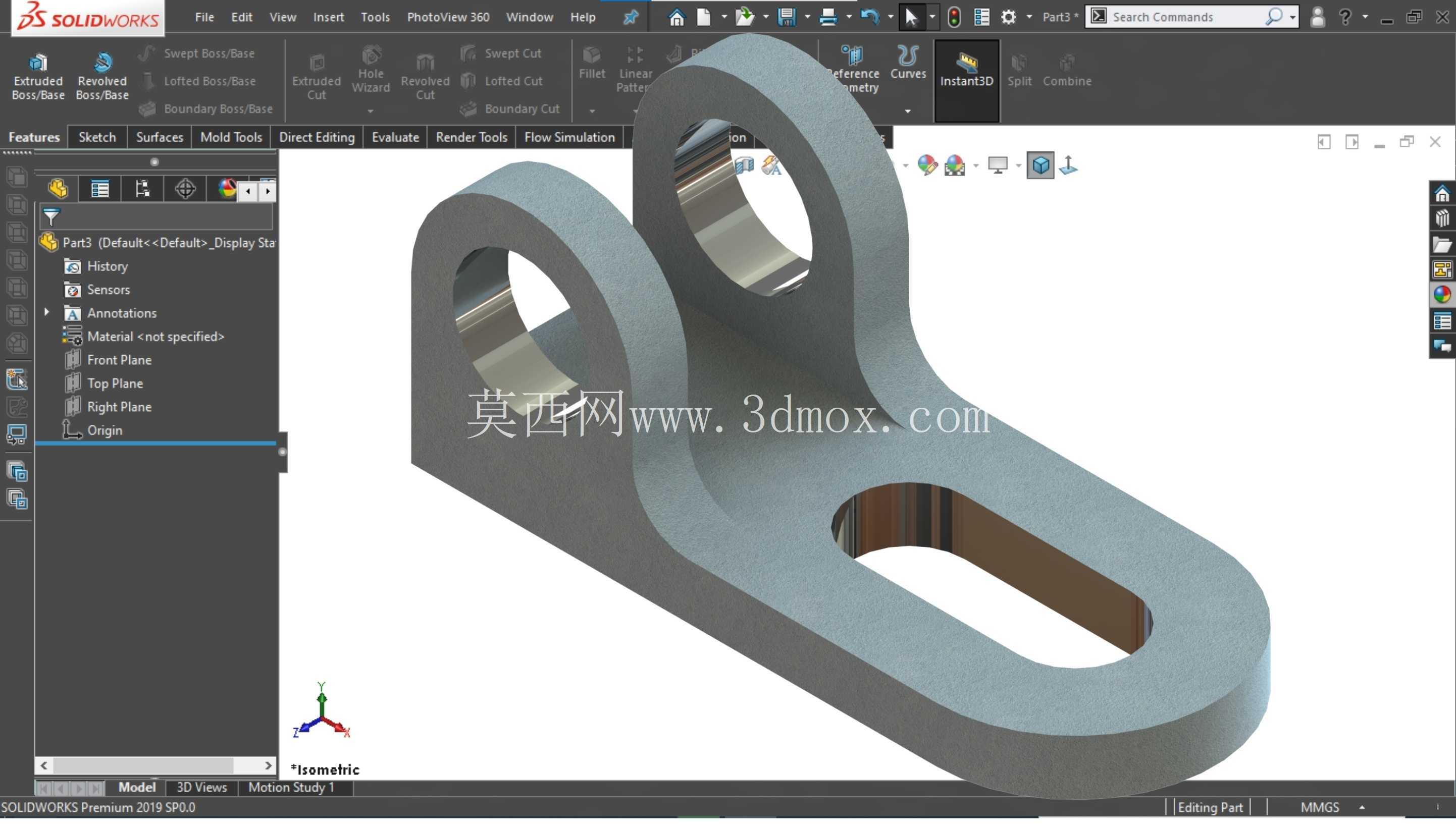Open the PropertyManager tab

pyautogui.click(x=99, y=189)
